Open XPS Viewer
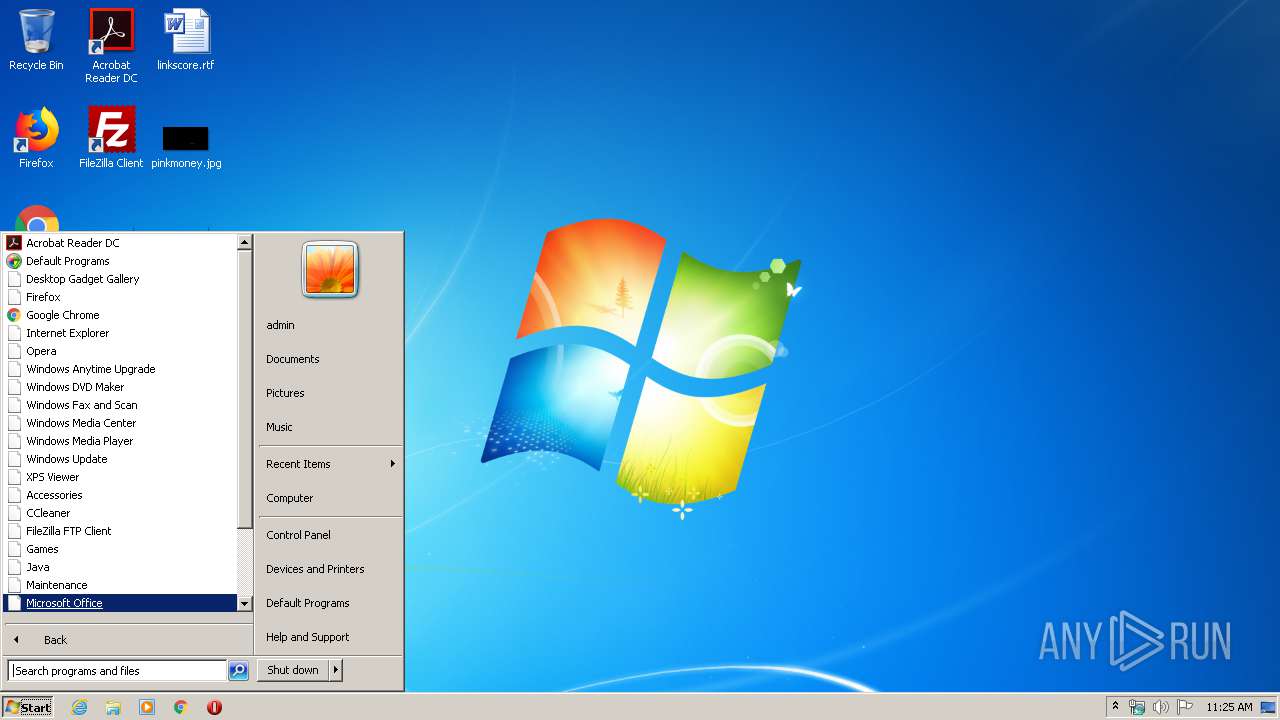The height and width of the screenshot is (720, 1280). pyautogui.click(x=121, y=477)
